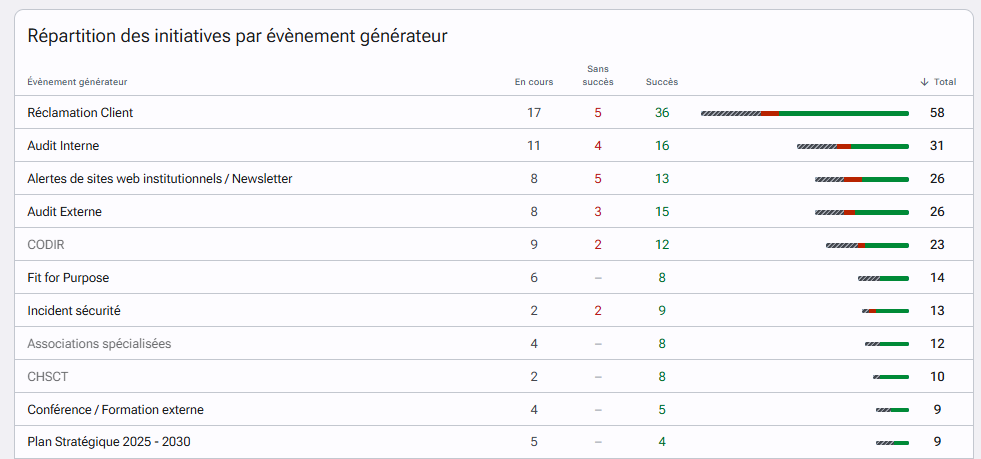Click the total 58 for Réclamation Client
This screenshot has width=981, height=459.
coord(937,113)
